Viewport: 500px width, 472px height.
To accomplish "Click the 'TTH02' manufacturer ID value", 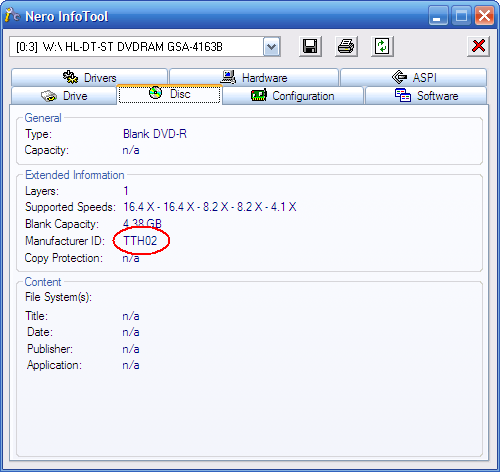I will pyautogui.click(x=140, y=241).
